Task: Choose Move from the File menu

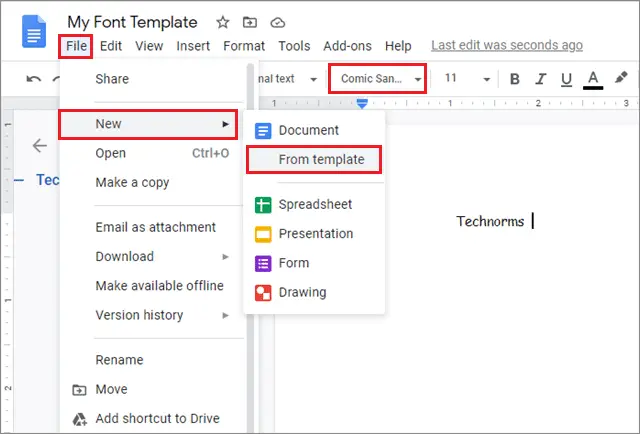Action: 152,389
